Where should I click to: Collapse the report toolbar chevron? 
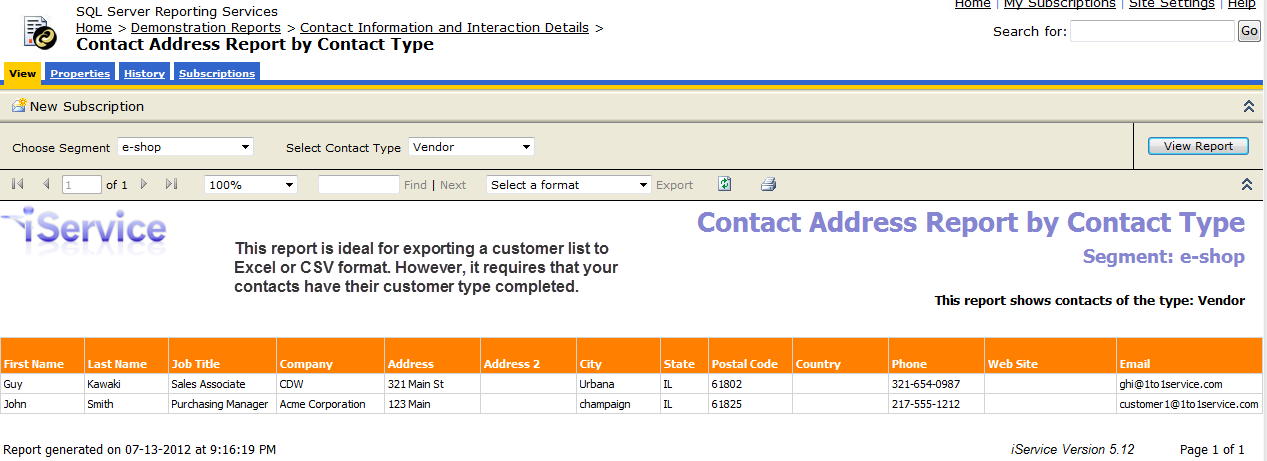[x=1247, y=184]
